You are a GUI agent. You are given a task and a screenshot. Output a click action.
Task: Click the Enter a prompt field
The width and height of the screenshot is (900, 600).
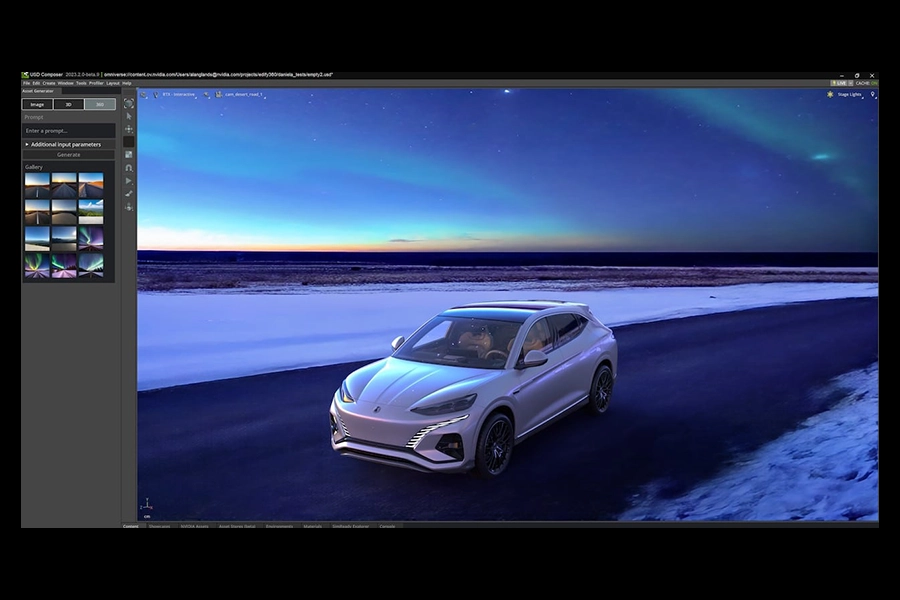pos(69,131)
